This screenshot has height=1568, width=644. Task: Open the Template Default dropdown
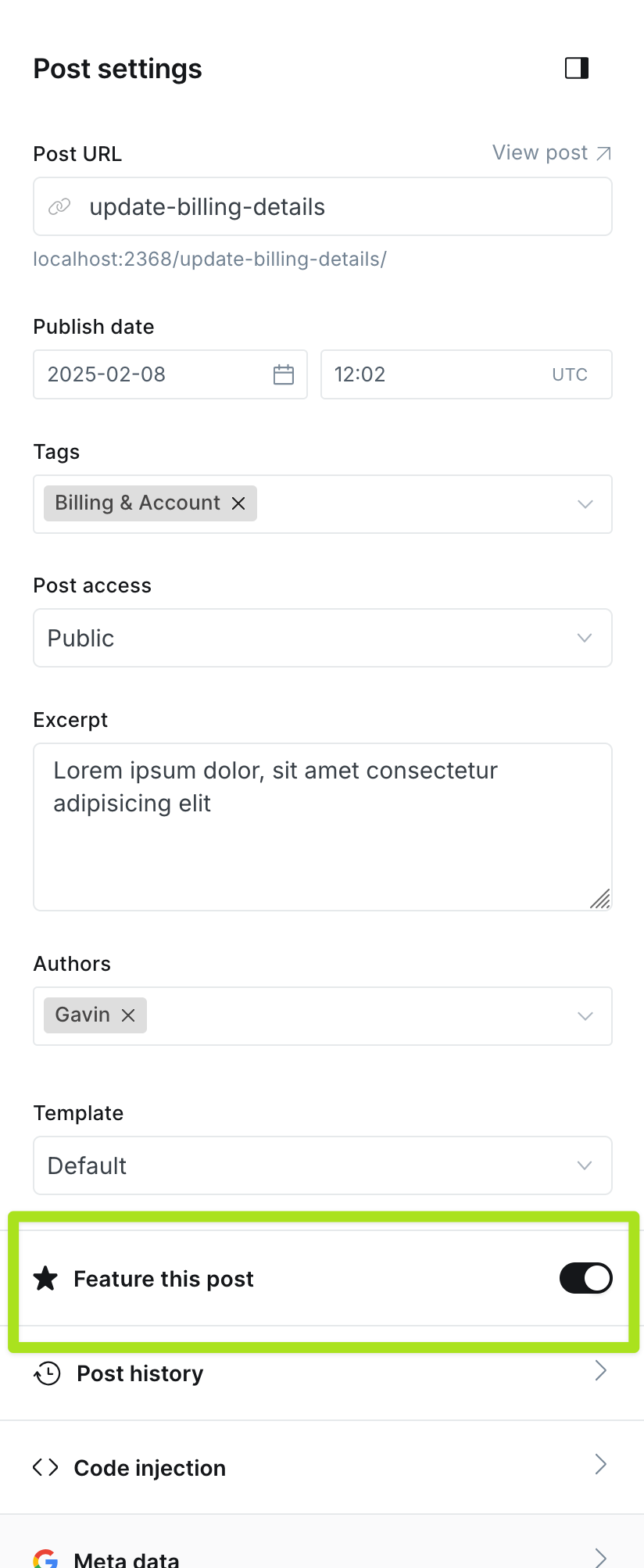point(322,1165)
